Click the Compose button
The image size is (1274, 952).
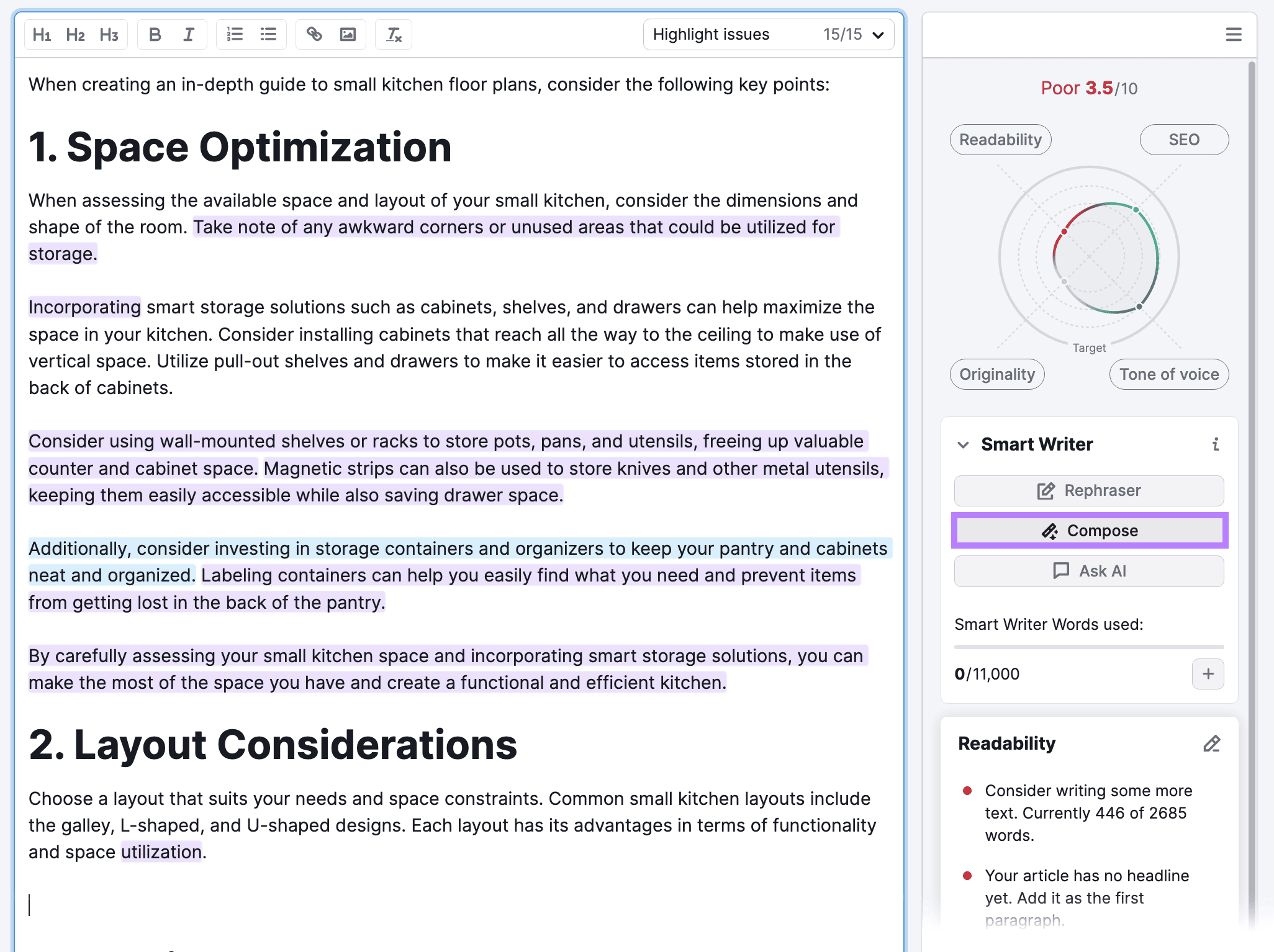[x=1089, y=531]
